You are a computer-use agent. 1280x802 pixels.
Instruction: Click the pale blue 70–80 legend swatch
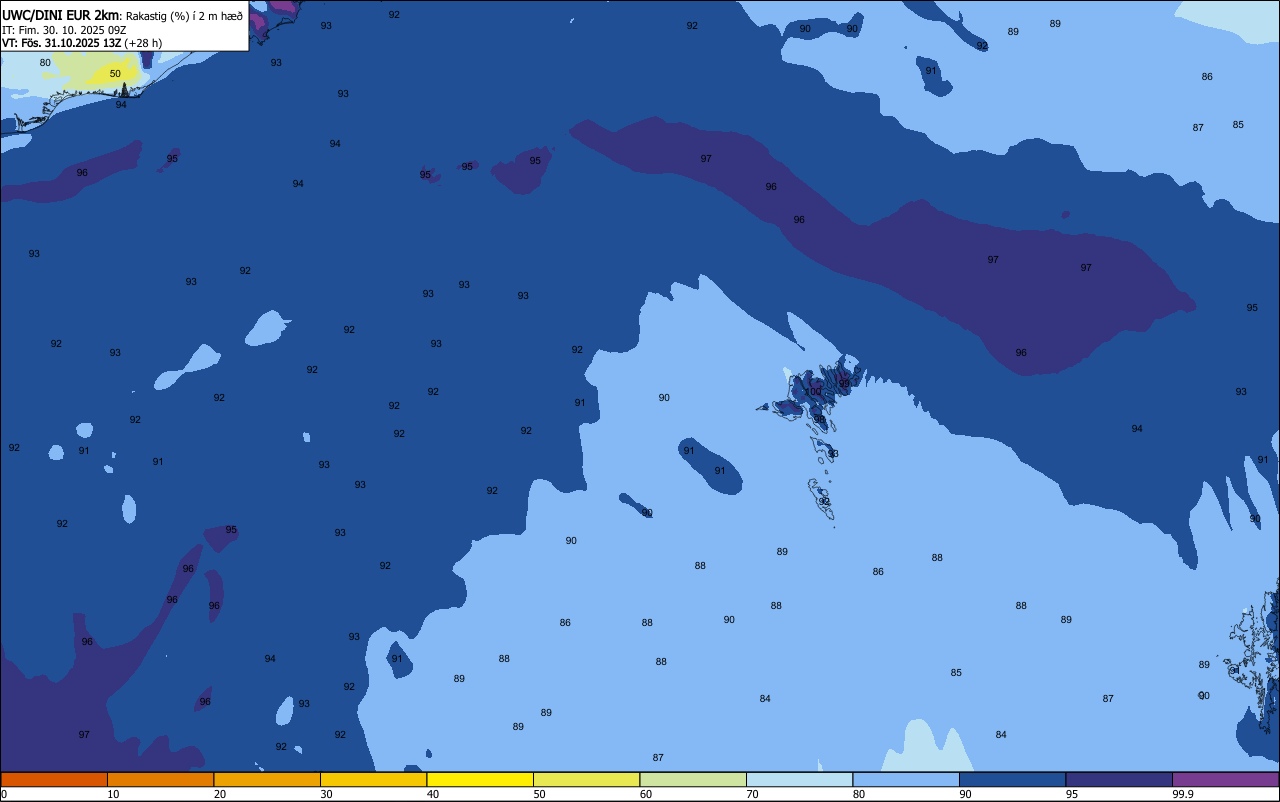[x=799, y=779]
